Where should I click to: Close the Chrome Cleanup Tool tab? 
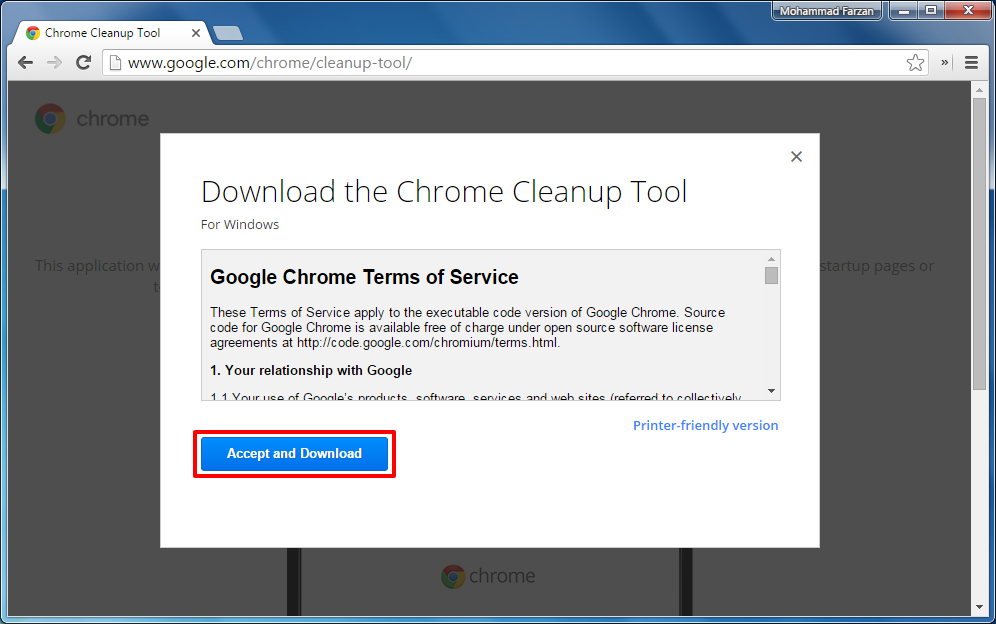click(x=196, y=32)
